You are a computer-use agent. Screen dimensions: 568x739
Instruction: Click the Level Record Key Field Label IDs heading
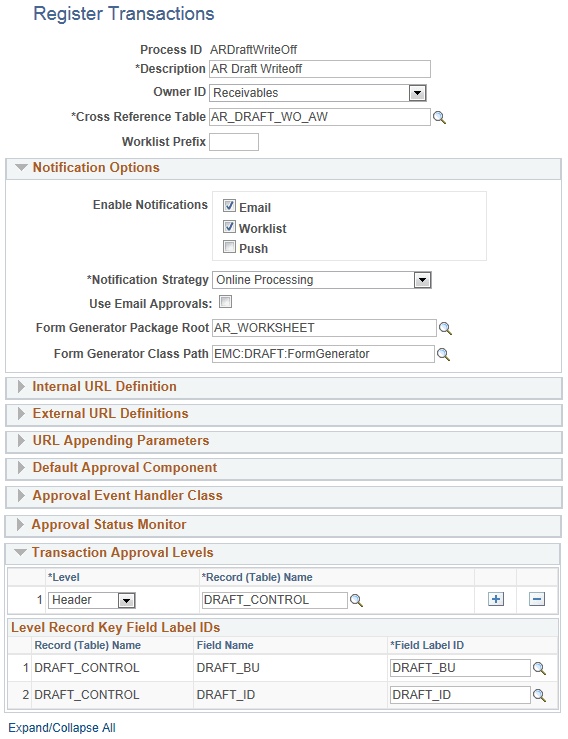tap(115, 627)
